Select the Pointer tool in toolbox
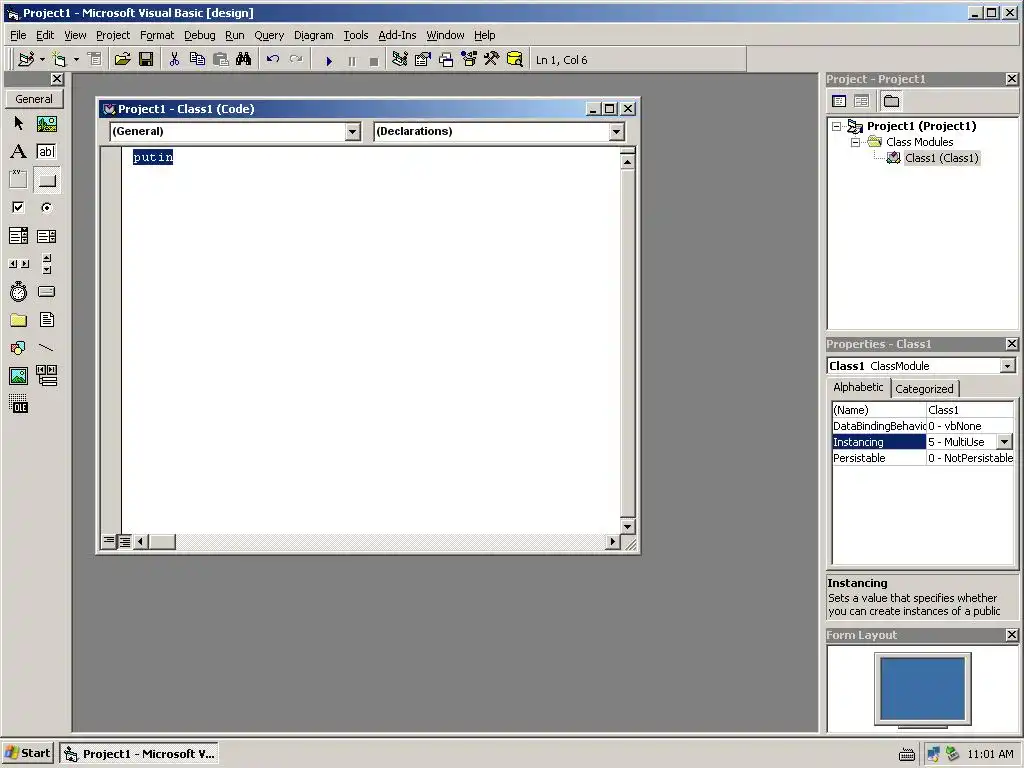Viewport: 1024px width, 768px height. point(18,123)
